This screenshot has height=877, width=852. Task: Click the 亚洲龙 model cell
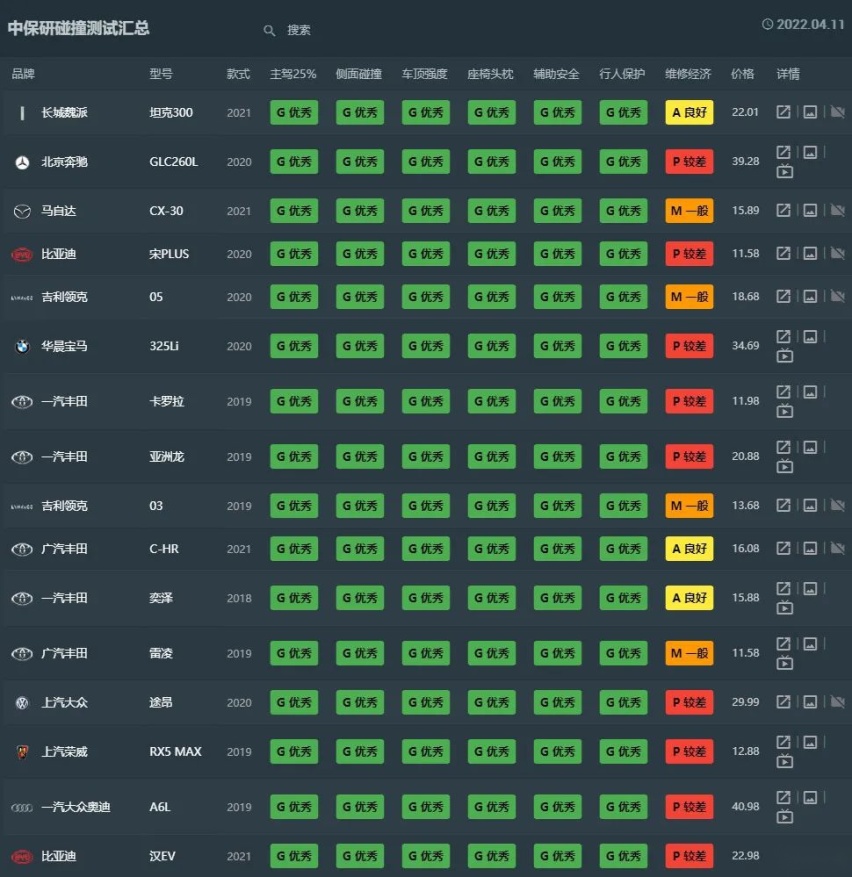tap(167, 457)
